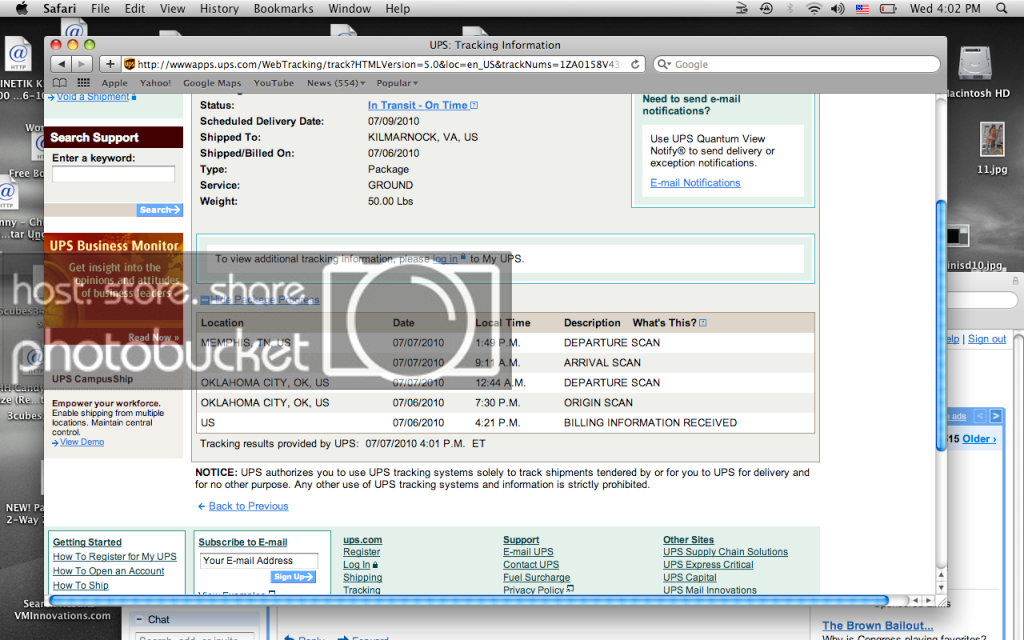Collapse the Chat panel in background window
The width and height of the screenshot is (1024, 640).
click(139, 619)
